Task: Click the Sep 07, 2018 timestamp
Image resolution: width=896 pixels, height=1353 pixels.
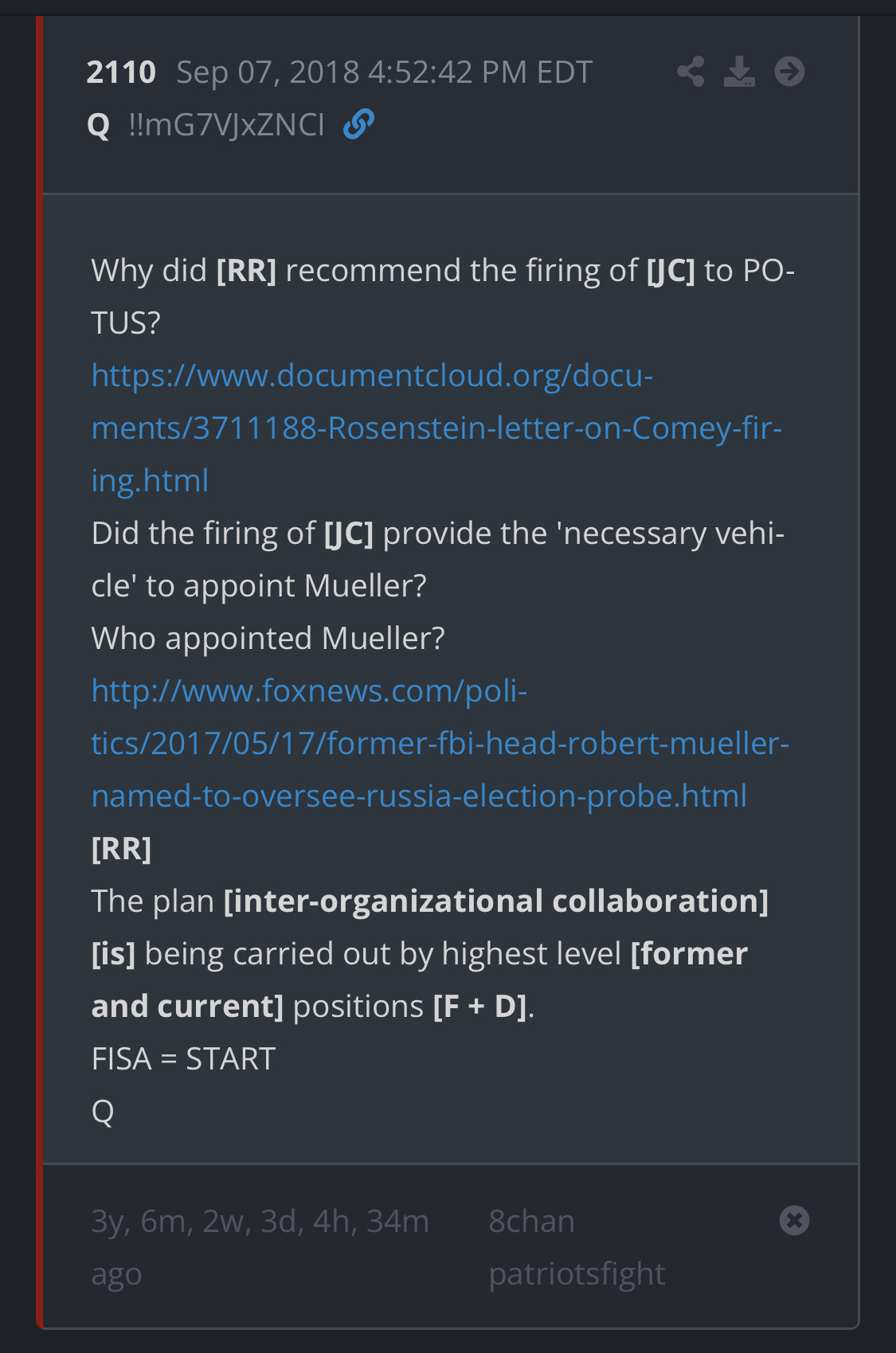Action: [x=384, y=72]
